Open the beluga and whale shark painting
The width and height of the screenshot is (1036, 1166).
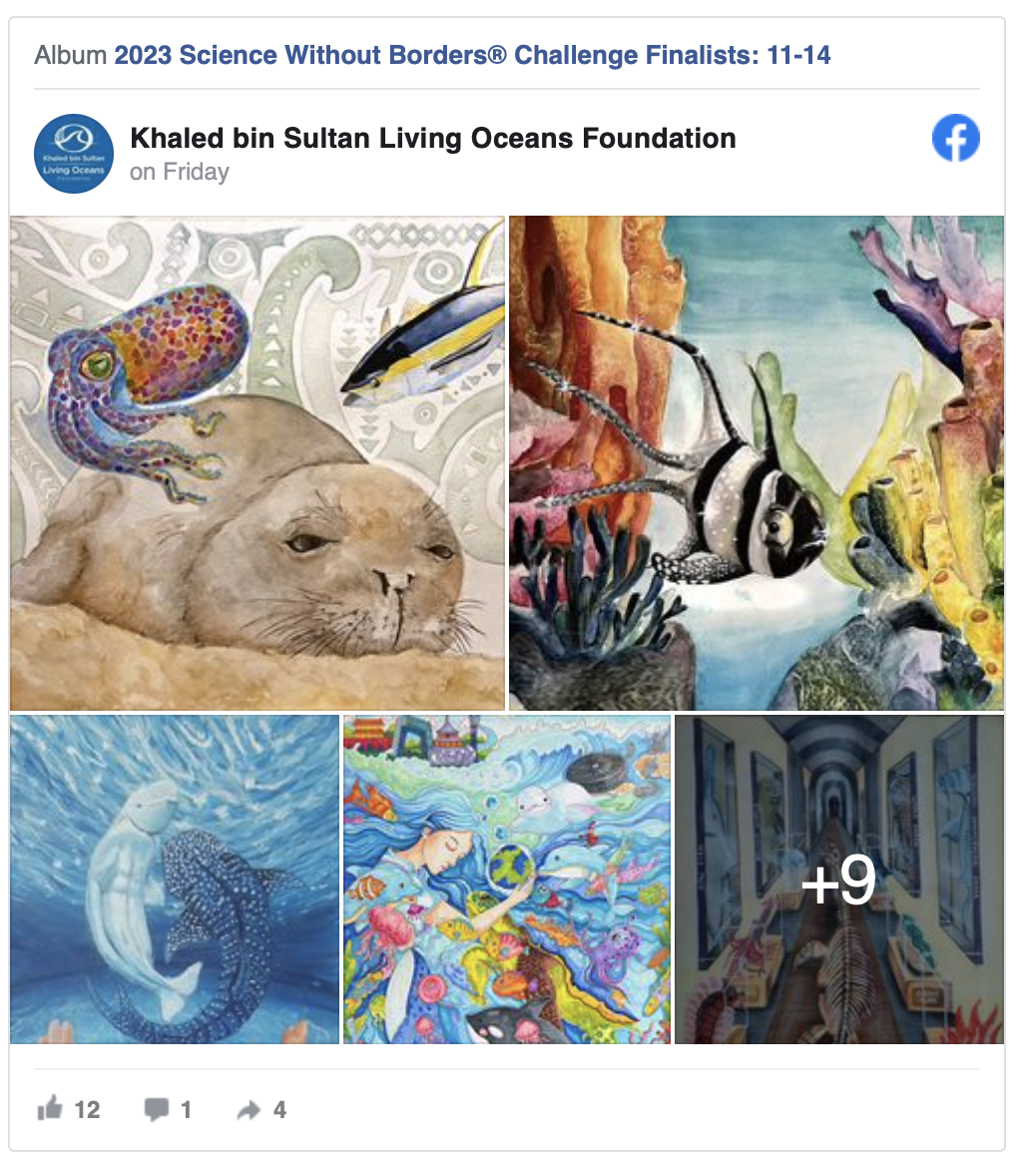pos(175,879)
